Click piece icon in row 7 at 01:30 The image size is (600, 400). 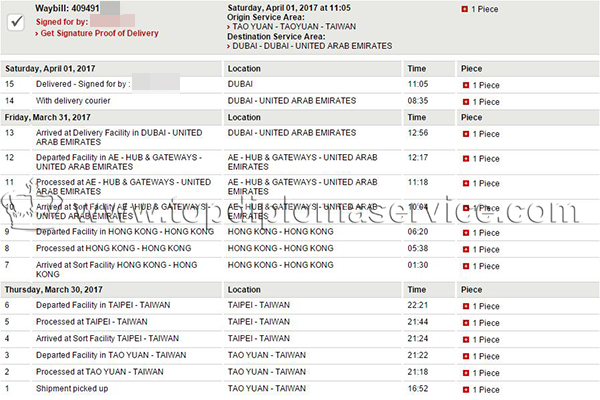tap(466, 266)
